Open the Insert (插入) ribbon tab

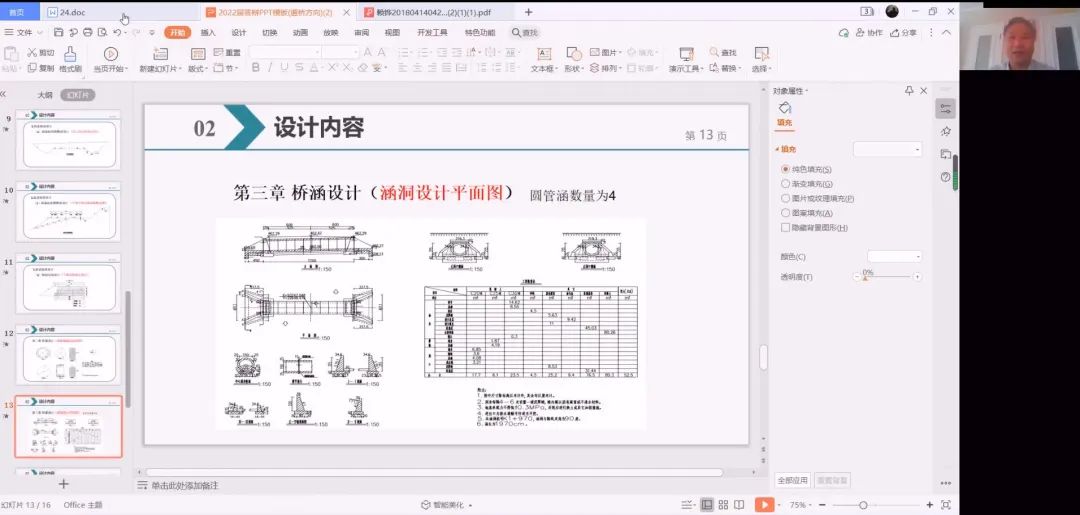tap(207, 32)
